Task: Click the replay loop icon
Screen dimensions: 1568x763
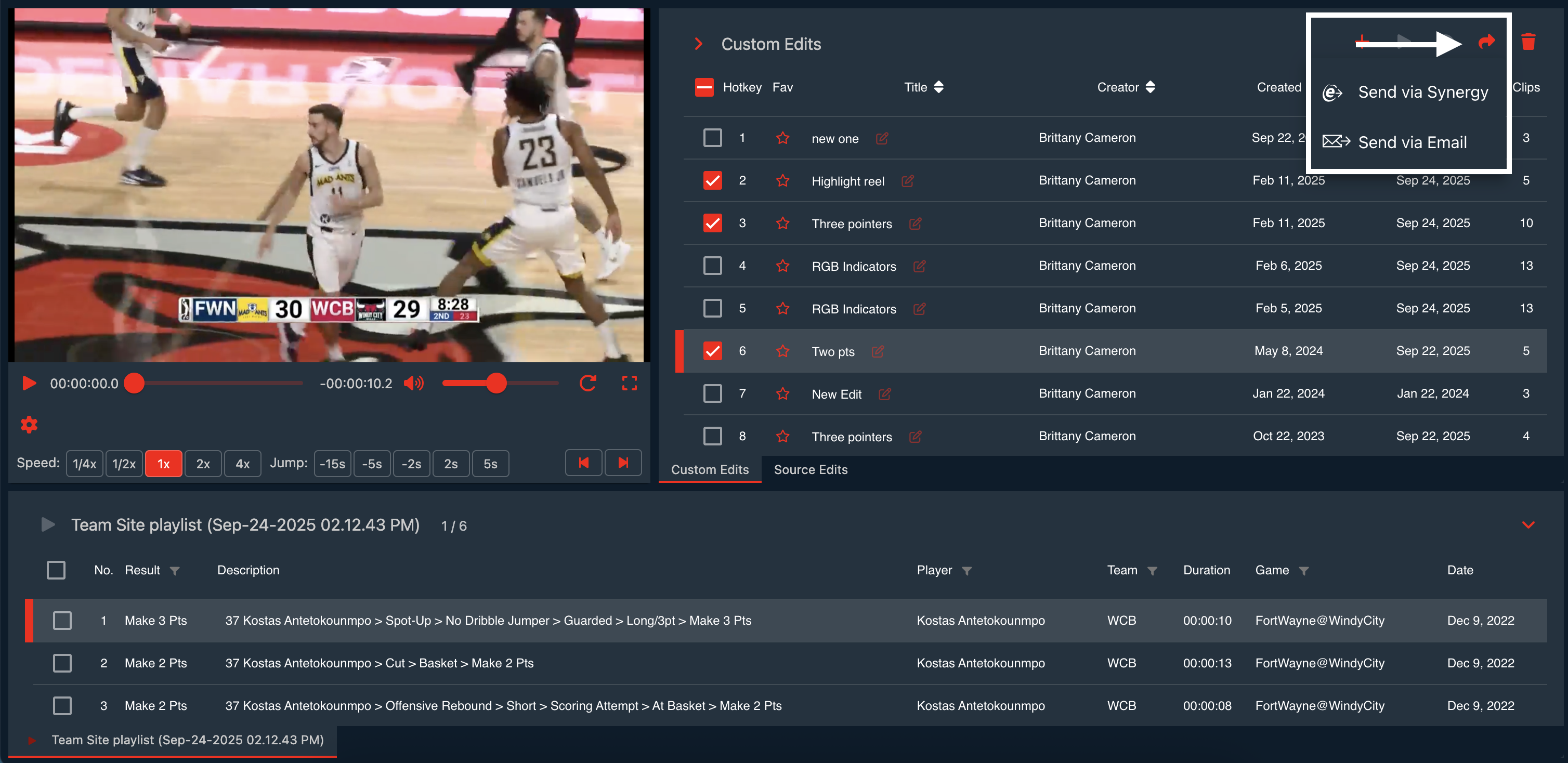Action: (587, 384)
